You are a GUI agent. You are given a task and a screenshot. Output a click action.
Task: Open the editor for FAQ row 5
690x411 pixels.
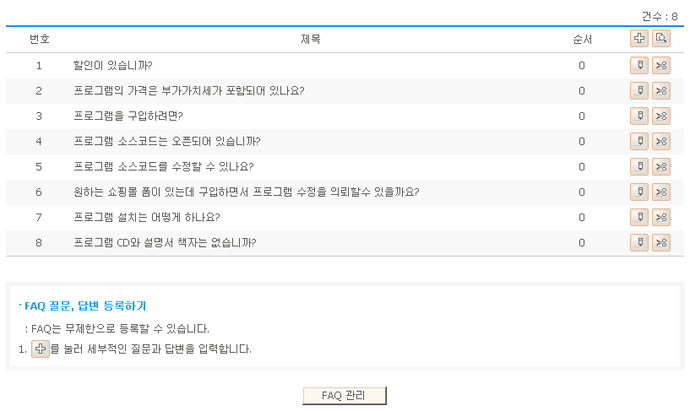coord(640,166)
